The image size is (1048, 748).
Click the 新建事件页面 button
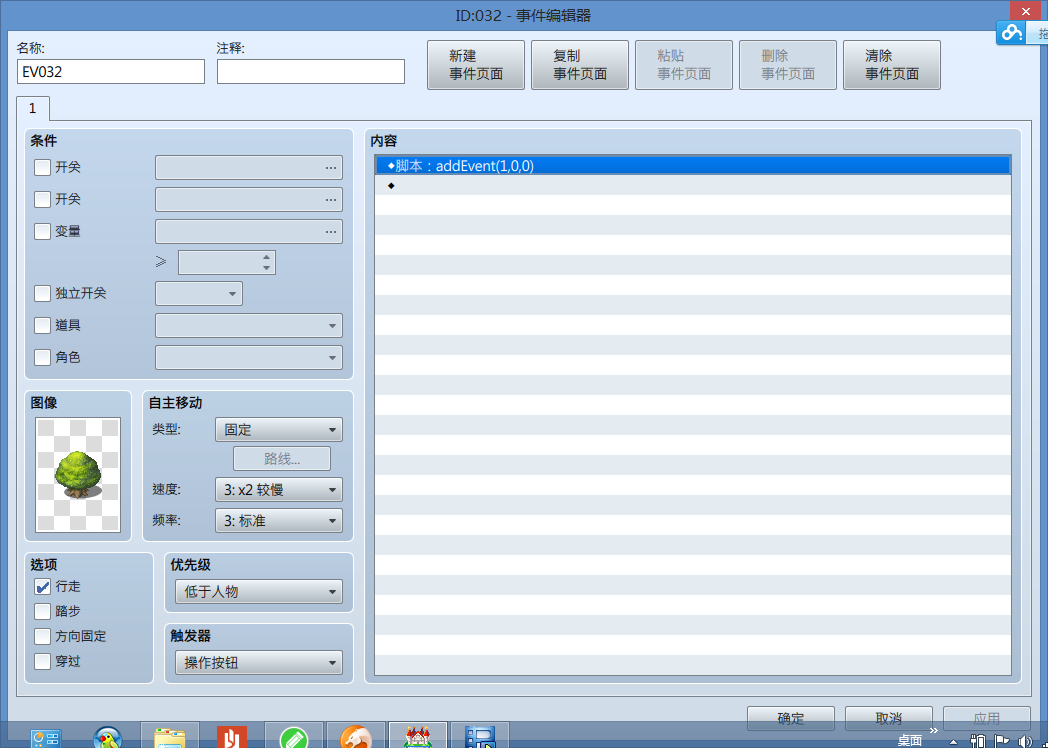(x=476, y=65)
